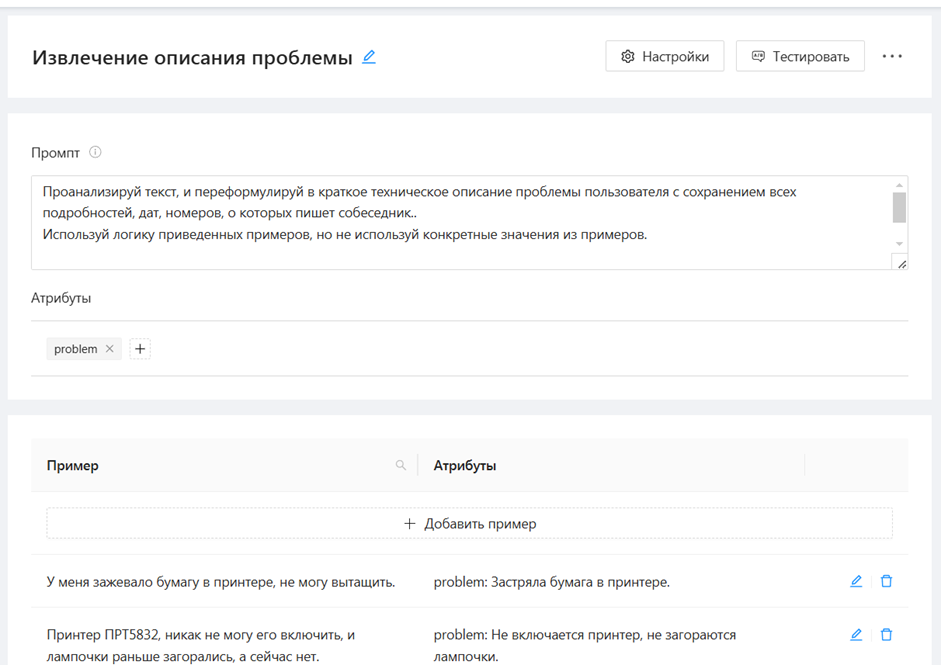The image size is (941, 665).
Task: Edit the title "Извлечение описания проблемы"
Action: [x=368, y=58]
